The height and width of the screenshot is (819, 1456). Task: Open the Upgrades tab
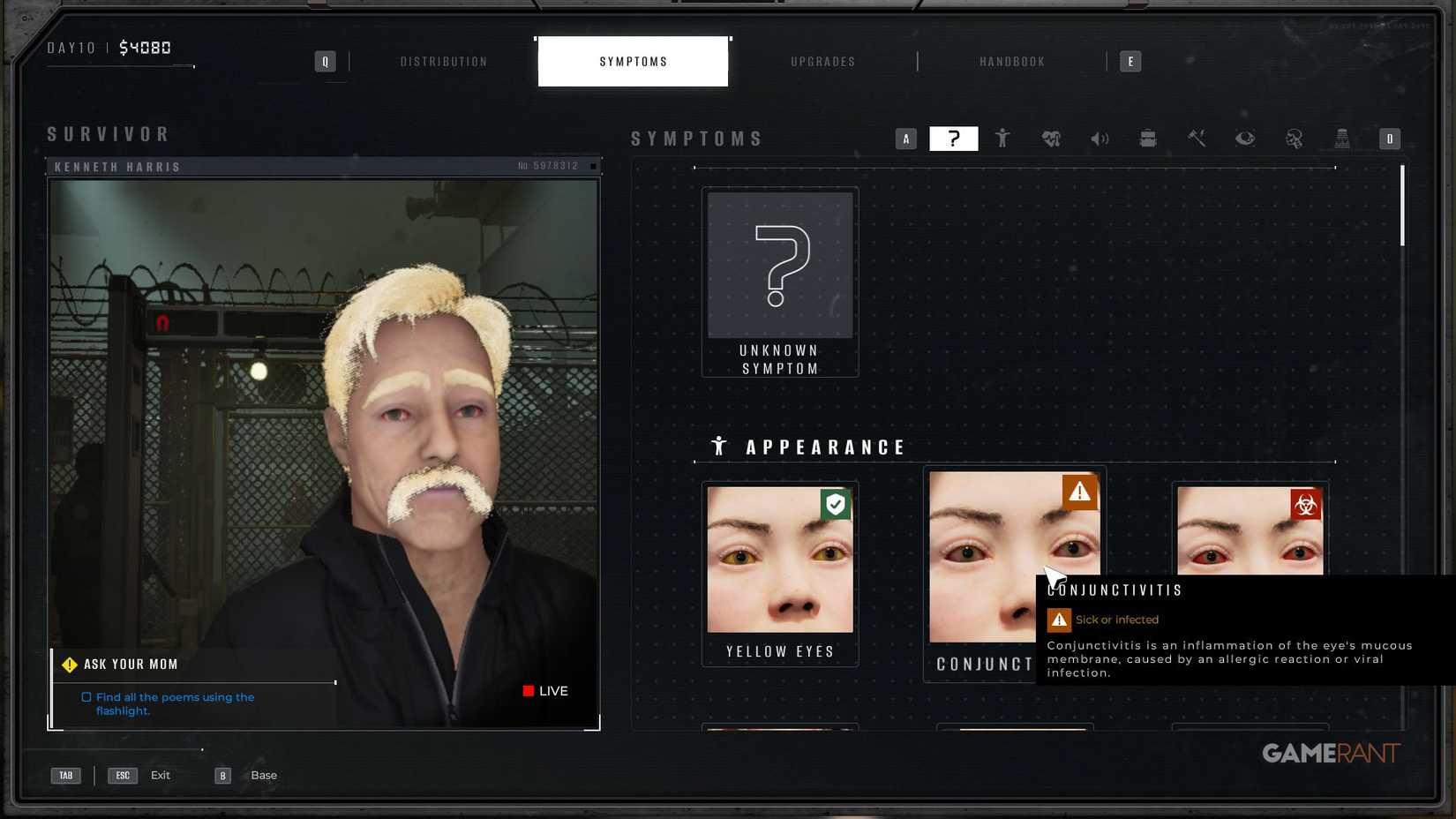[822, 62]
